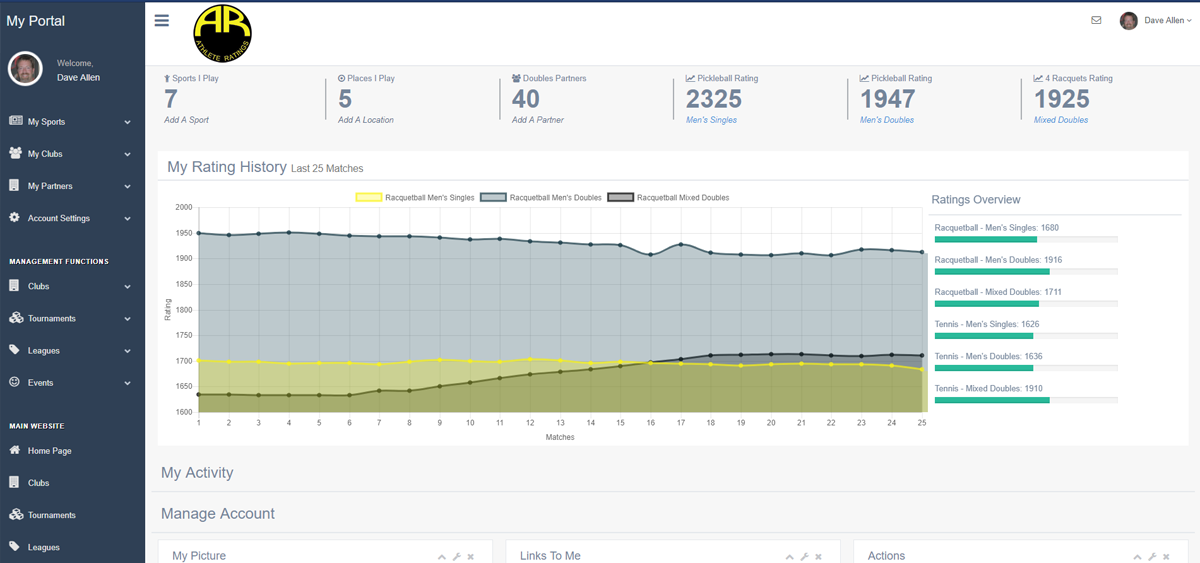Click the Add A Sport link
Image resolution: width=1200 pixels, height=563 pixels.
click(x=186, y=120)
